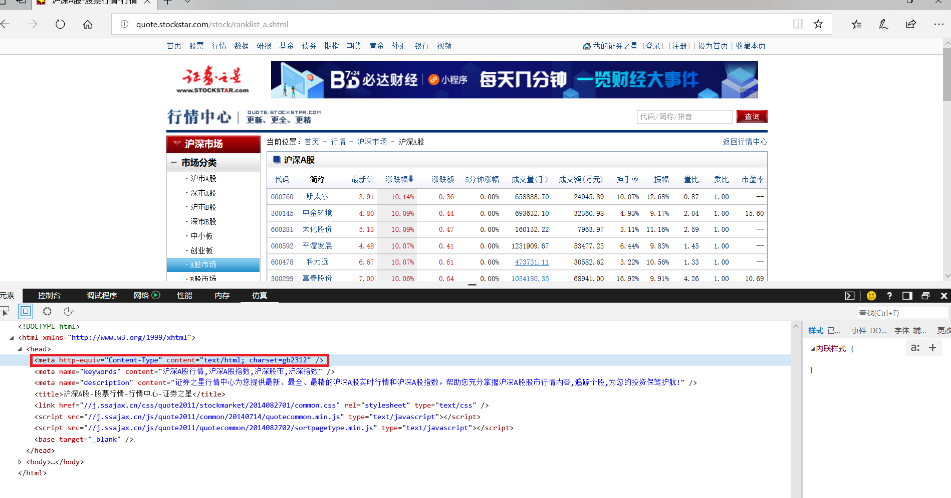Viewport: 951px width, 498px height.
Task: Click the color picker target icon
Action: point(47,311)
